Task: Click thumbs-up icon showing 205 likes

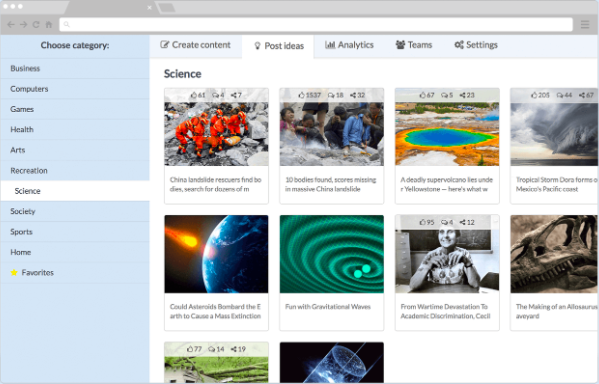Action: (x=534, y=95)
